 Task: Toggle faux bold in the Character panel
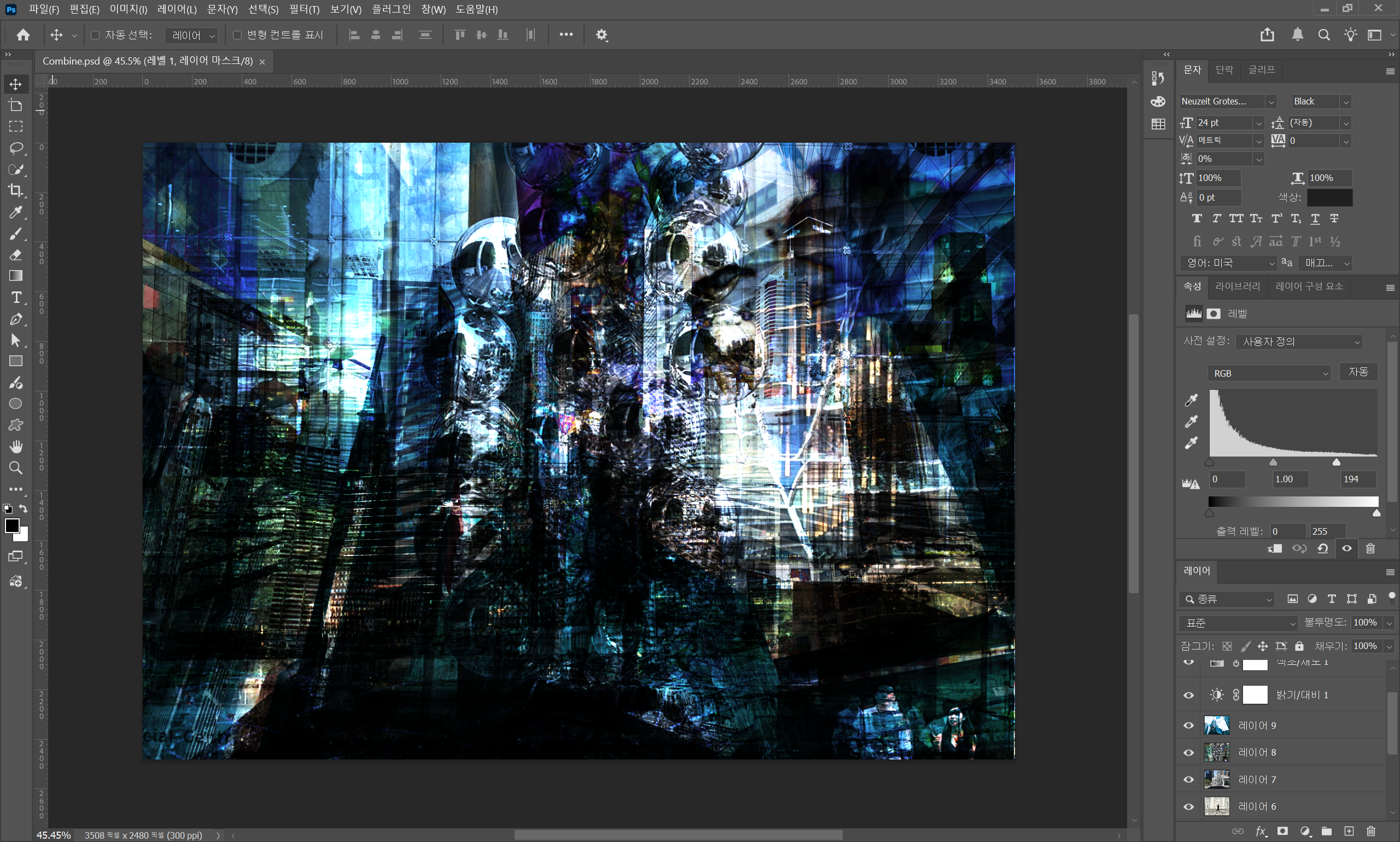1198,219
